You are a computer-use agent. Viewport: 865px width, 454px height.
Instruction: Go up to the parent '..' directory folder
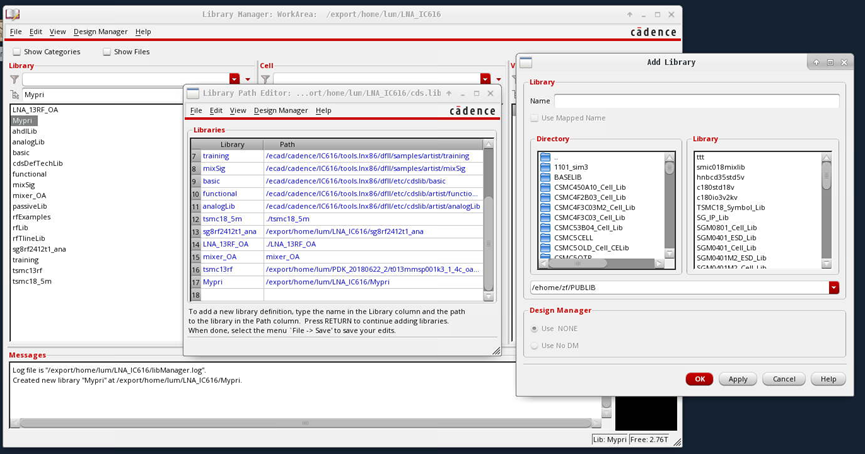coord(547,157)
